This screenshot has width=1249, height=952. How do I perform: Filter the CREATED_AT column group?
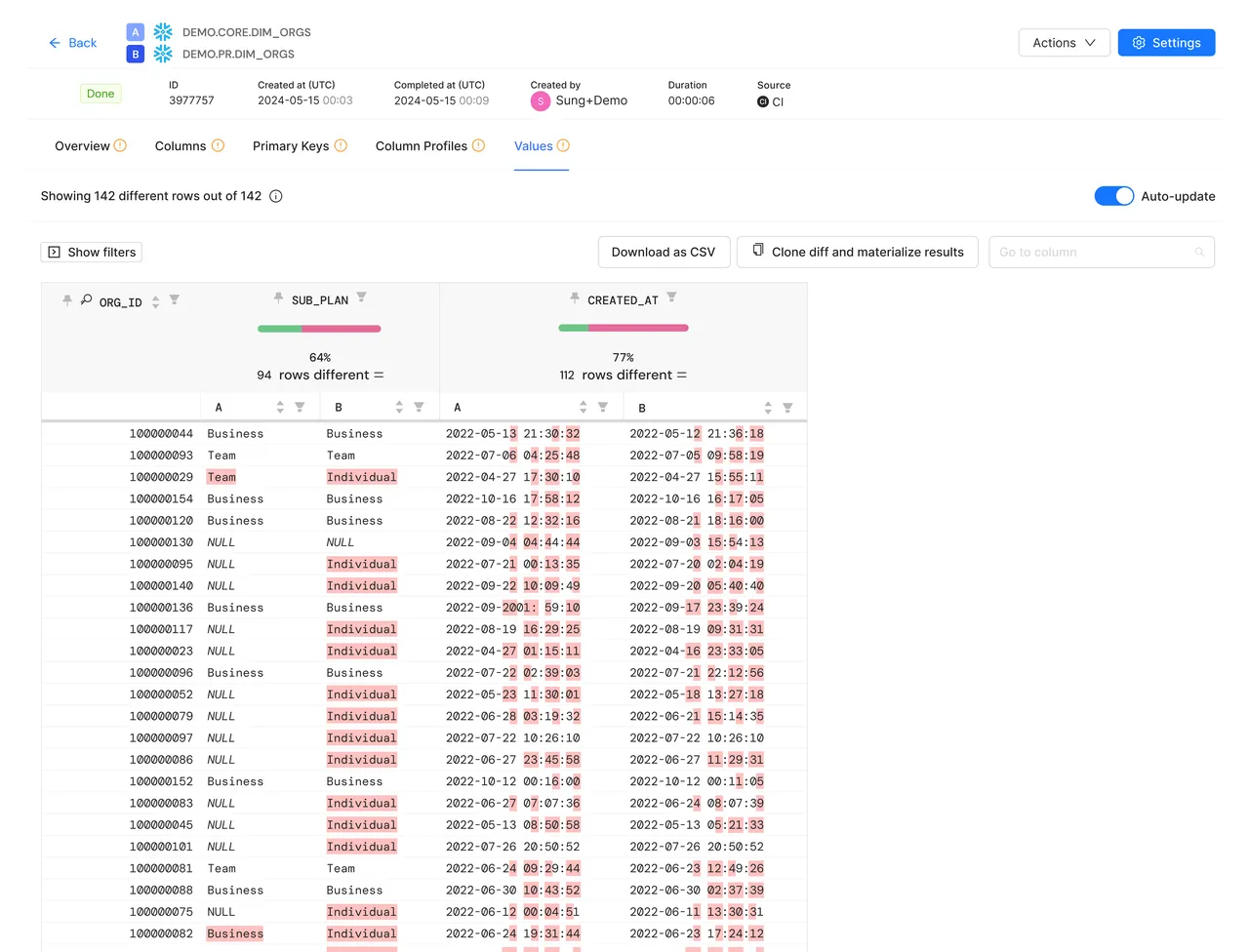coord(671,297)
